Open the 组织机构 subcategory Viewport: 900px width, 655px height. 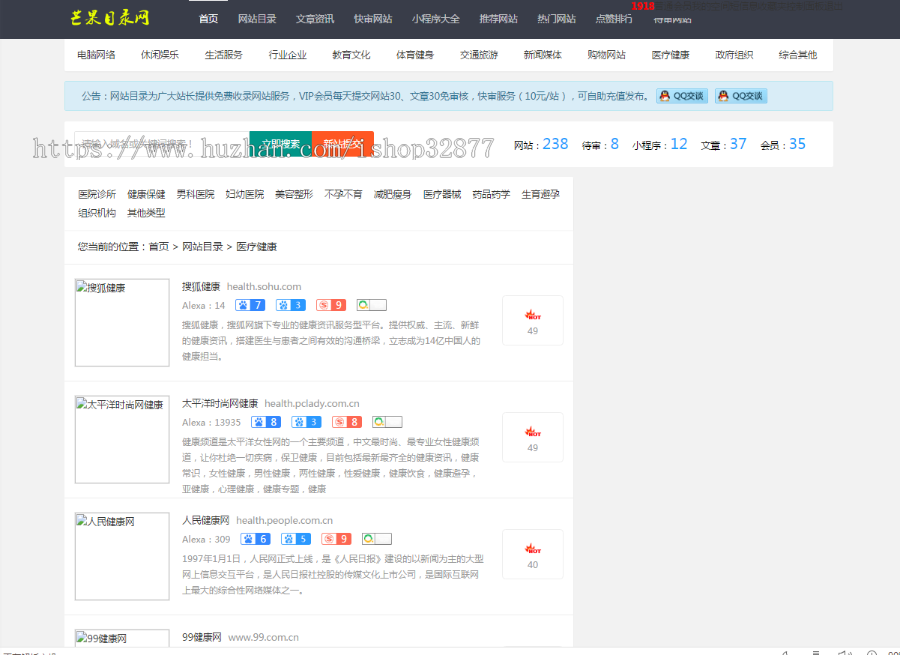[x=97, y=213]
